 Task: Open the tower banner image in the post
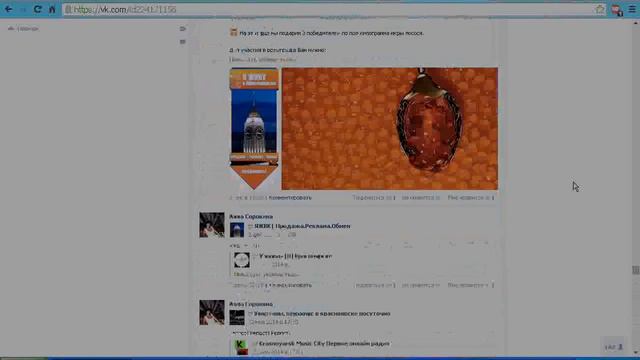click(254, 129)
